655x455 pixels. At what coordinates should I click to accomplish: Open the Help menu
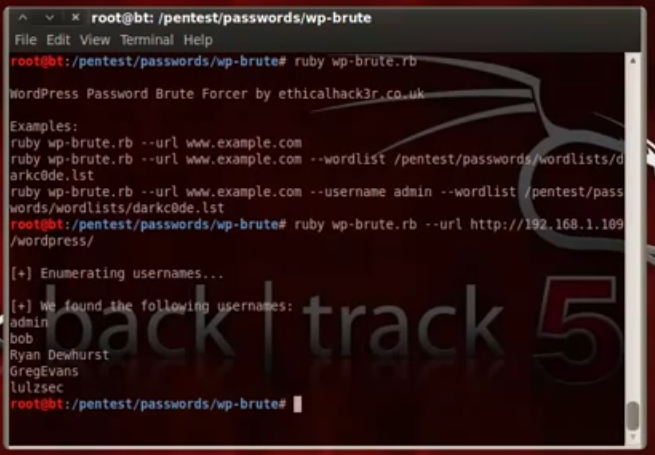[x=198, y=40]
